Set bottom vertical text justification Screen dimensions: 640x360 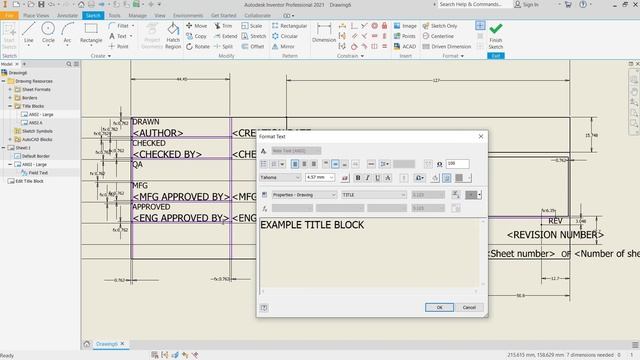[x=345, y=164]
